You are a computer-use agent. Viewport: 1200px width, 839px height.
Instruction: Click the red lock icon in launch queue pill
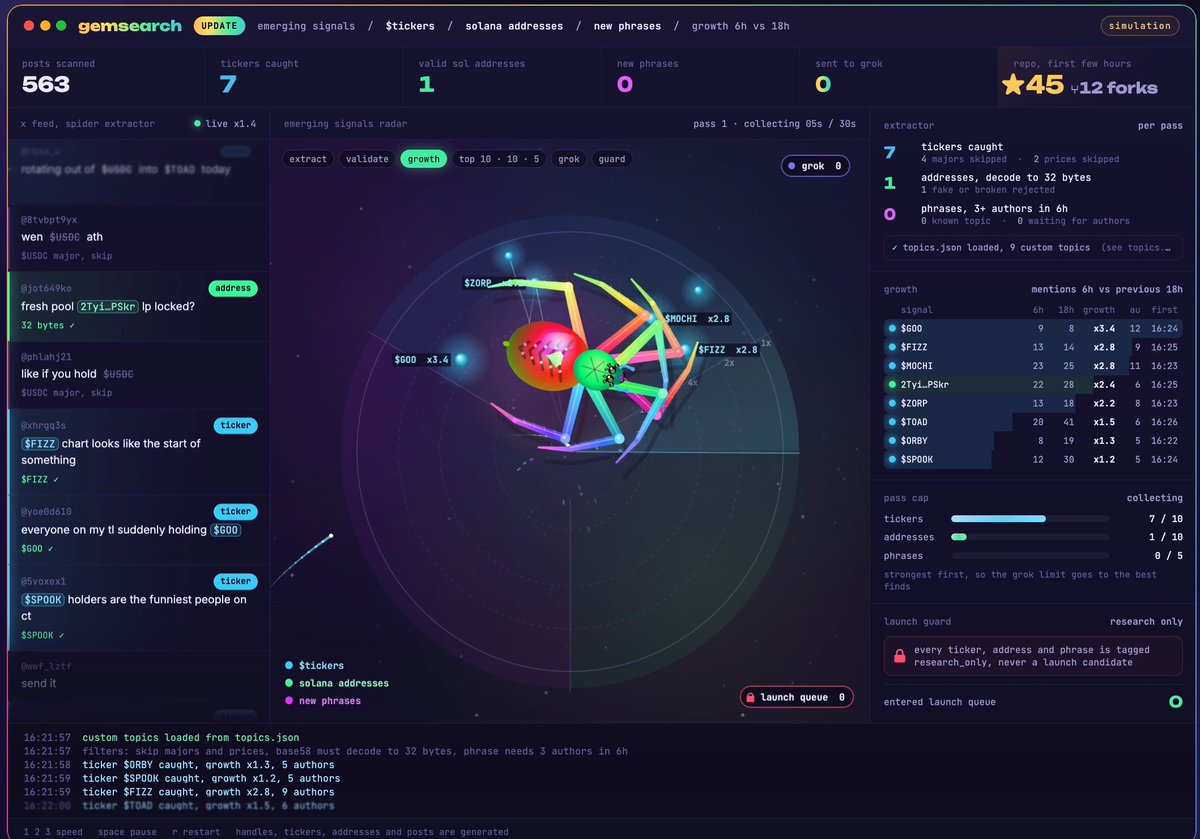(x=749, y=697)
